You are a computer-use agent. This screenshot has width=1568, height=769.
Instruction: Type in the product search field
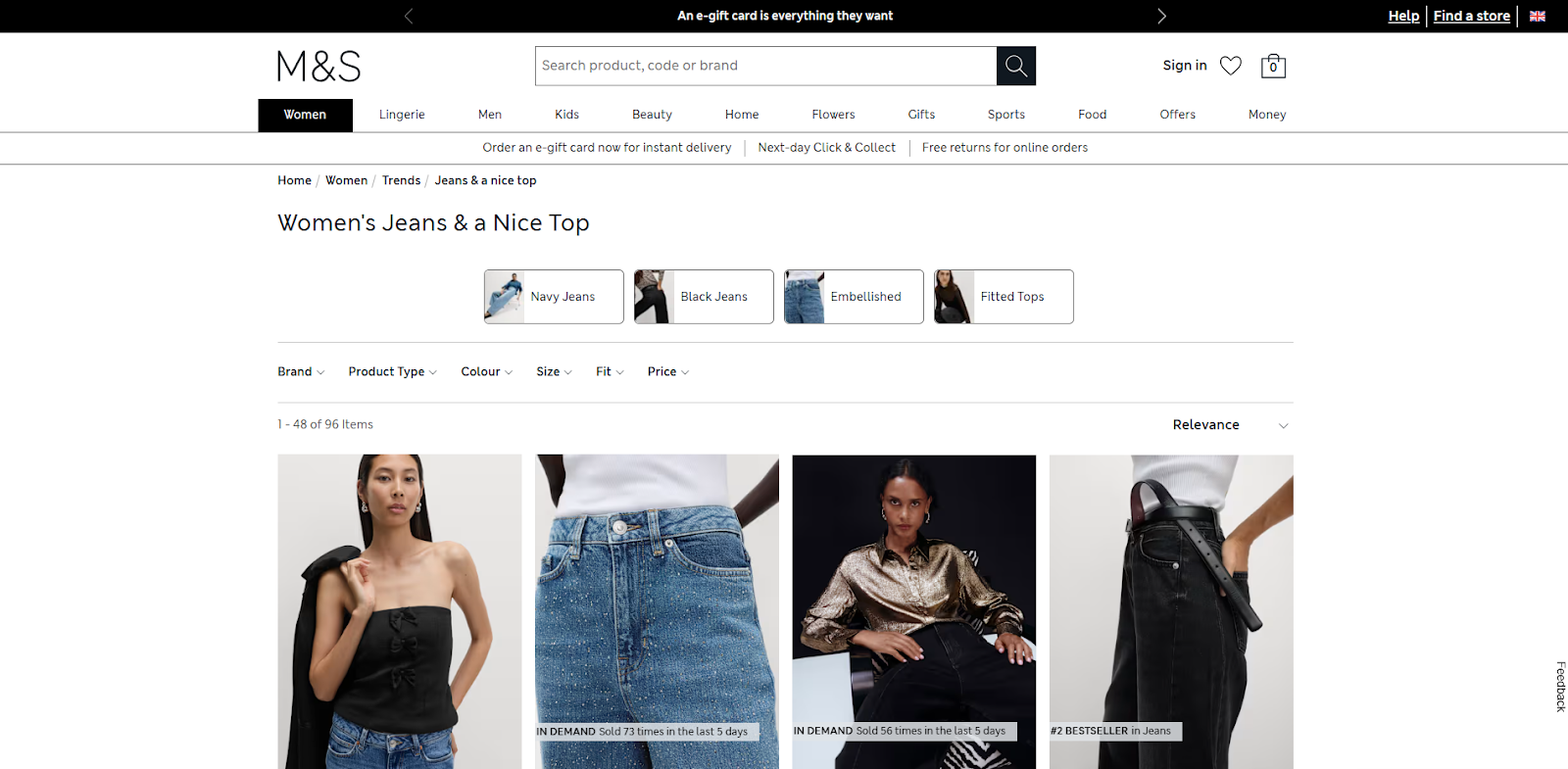click(x=764, y=66)
